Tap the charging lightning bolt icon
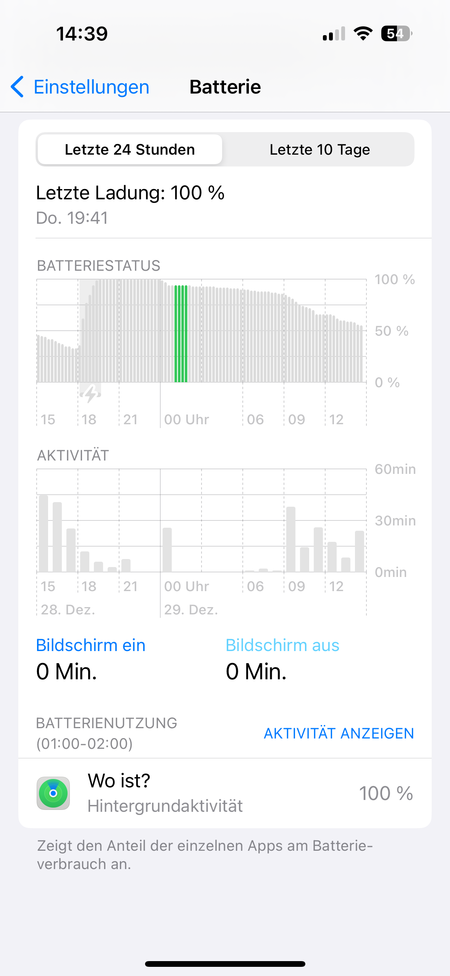 point(91,394)
